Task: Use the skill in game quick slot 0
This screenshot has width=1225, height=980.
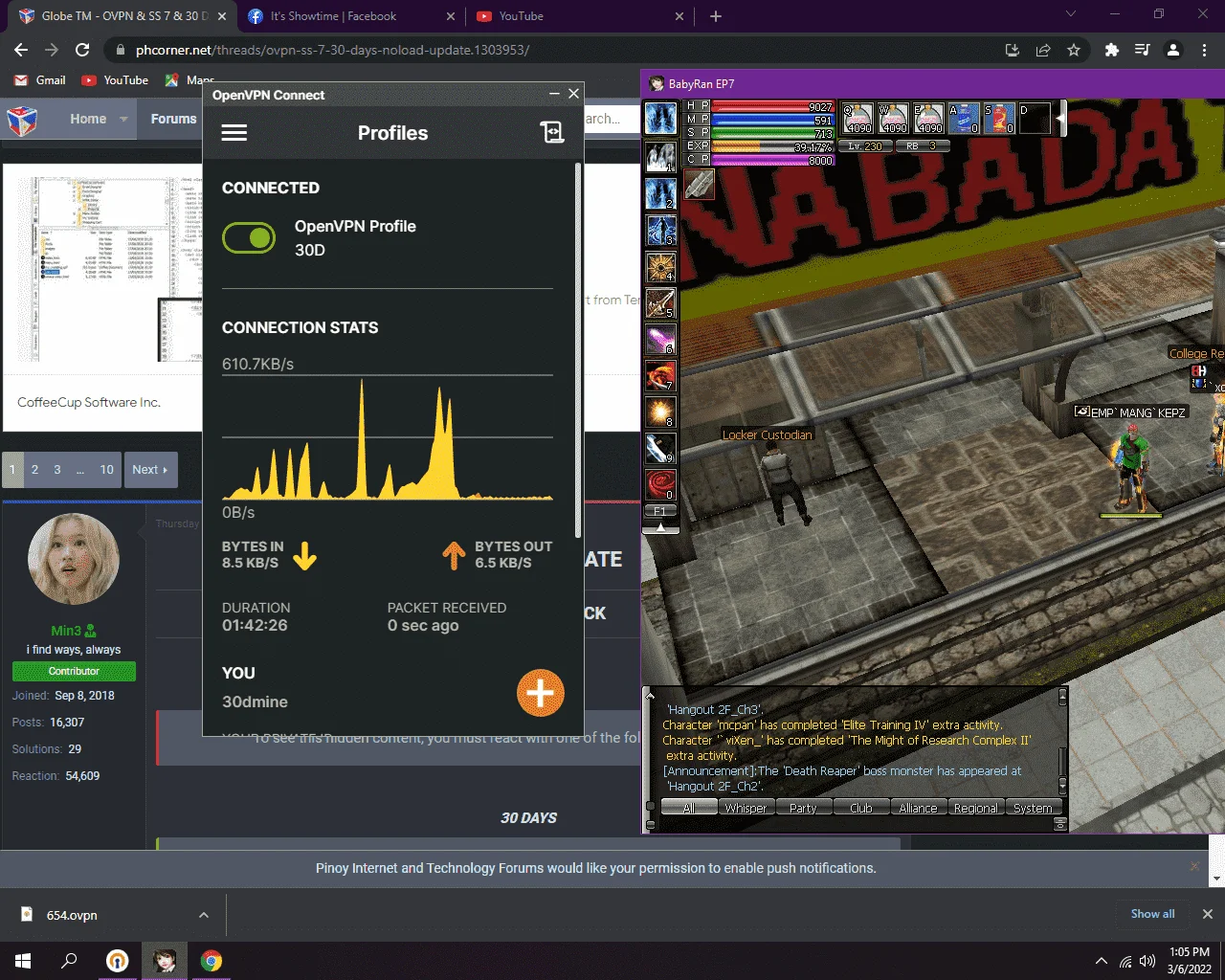Action: [x=661, y=484]
